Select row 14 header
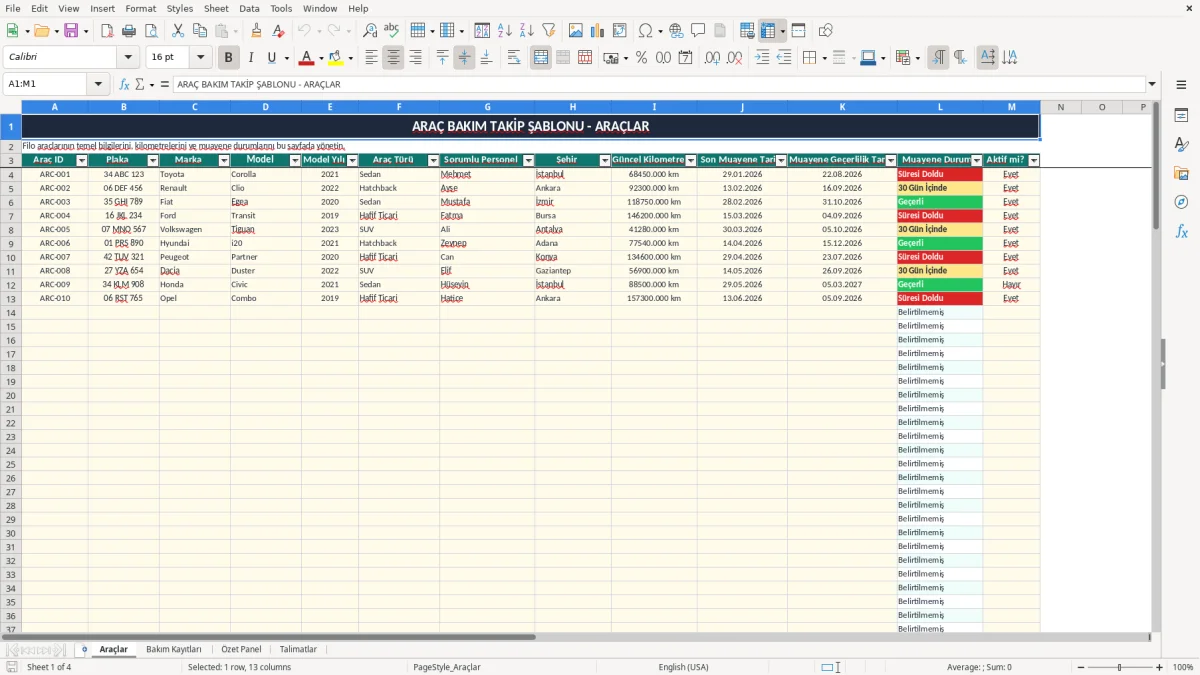The height and width of the screenshot is (675, 1200). (10, 312)
